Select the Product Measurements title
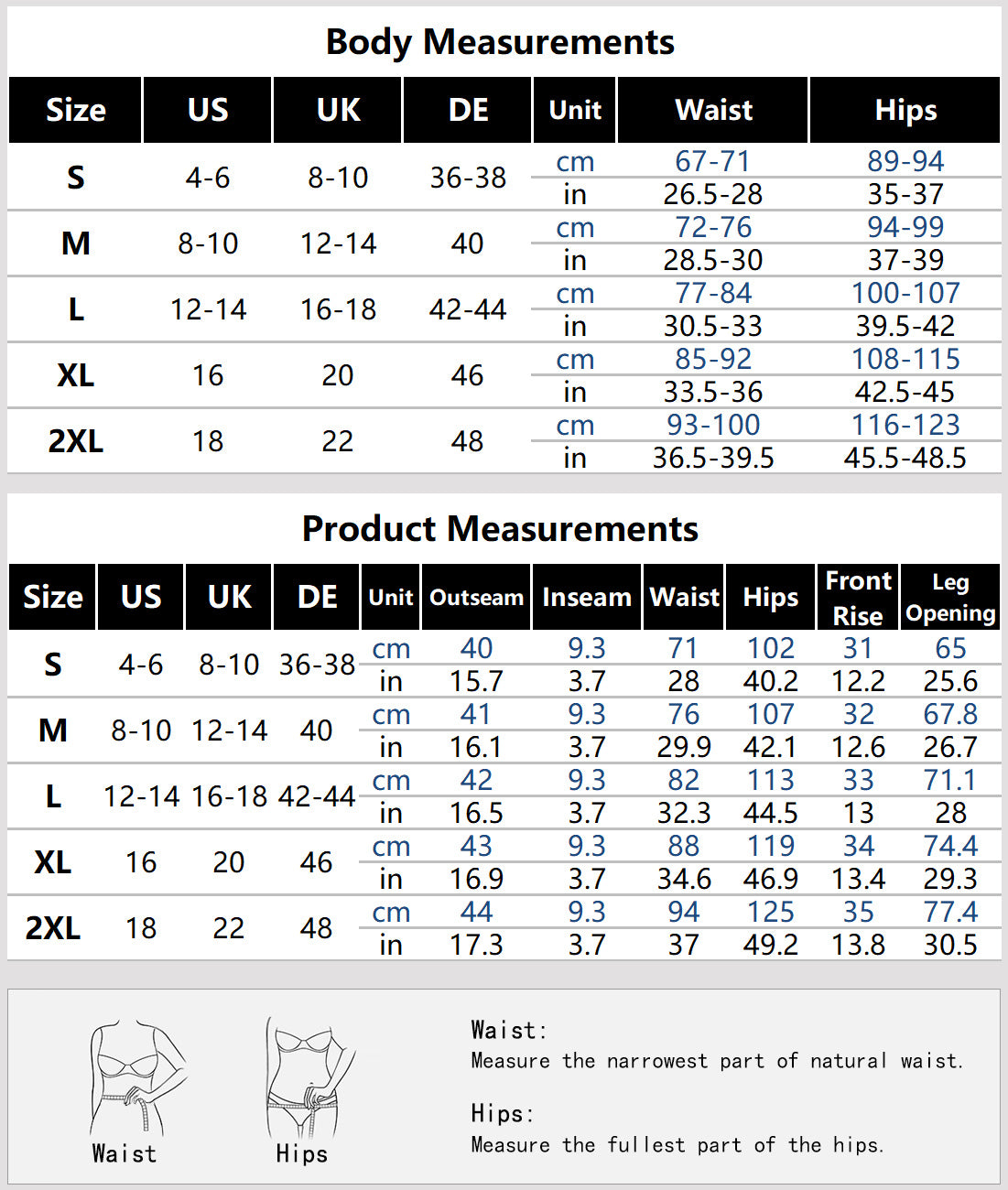Screen dimensions: 1008x1190 click(500, 529)
